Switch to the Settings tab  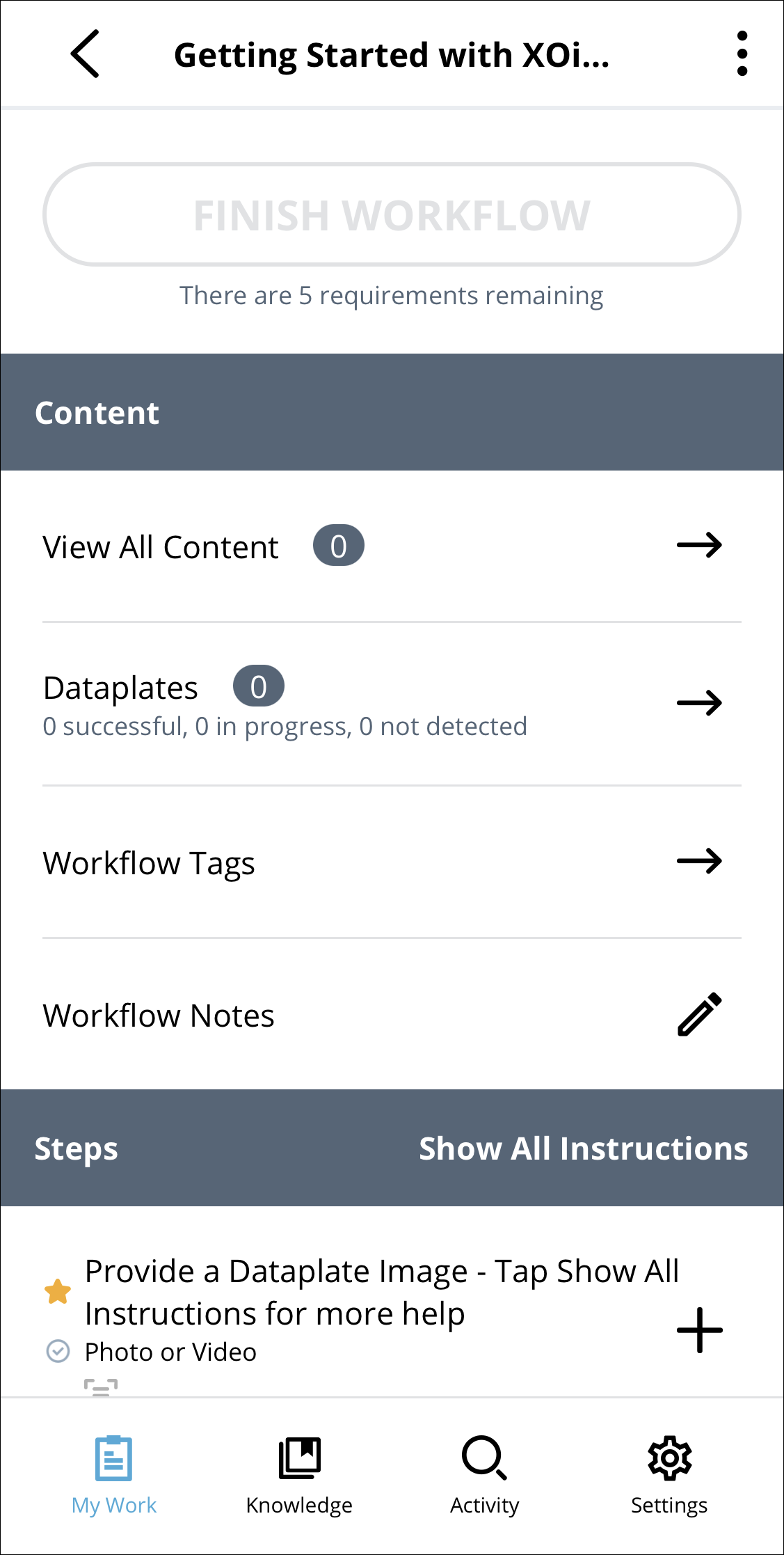pyautogui.click(x=669, y=1505)
